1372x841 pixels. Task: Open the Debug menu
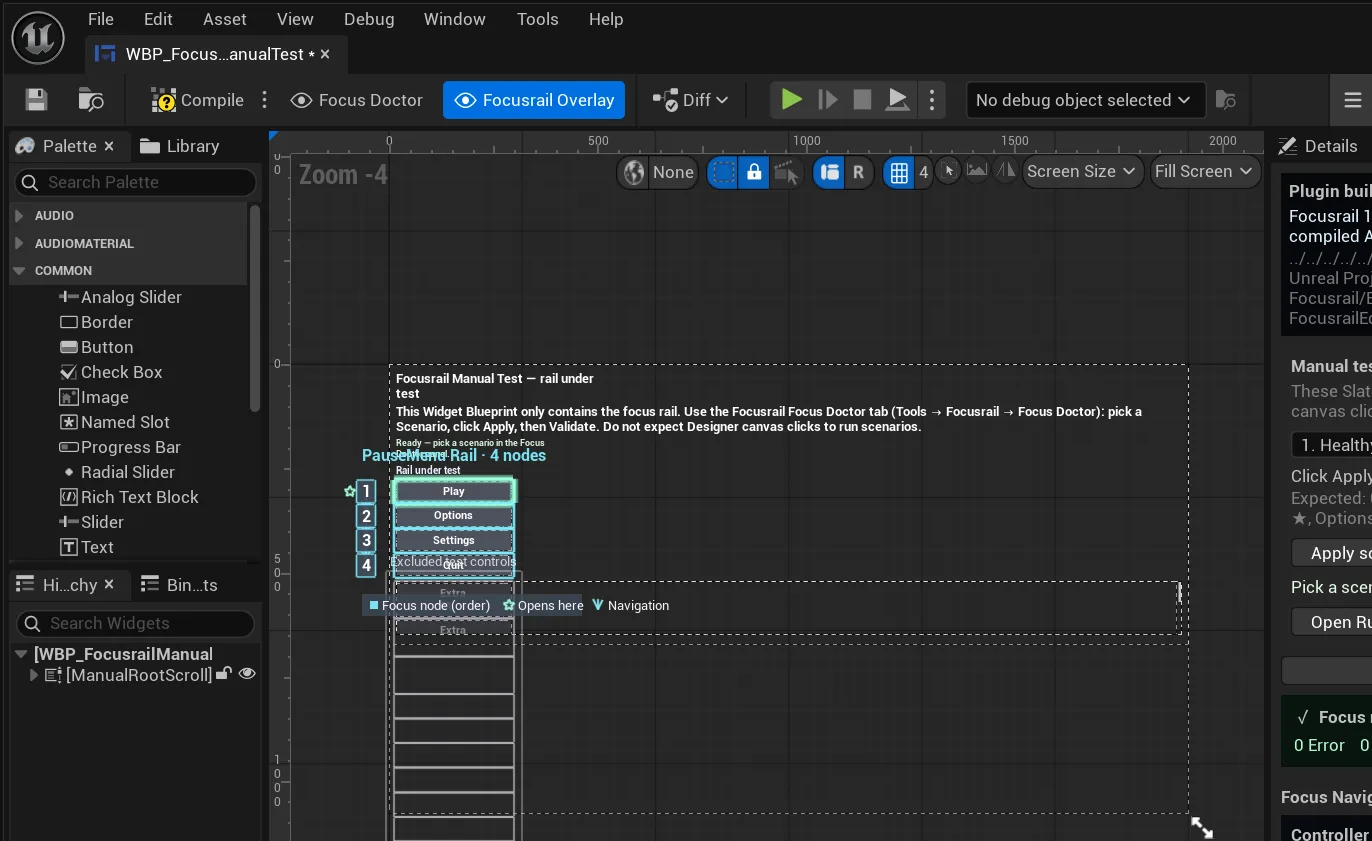(x=369, y=19)
